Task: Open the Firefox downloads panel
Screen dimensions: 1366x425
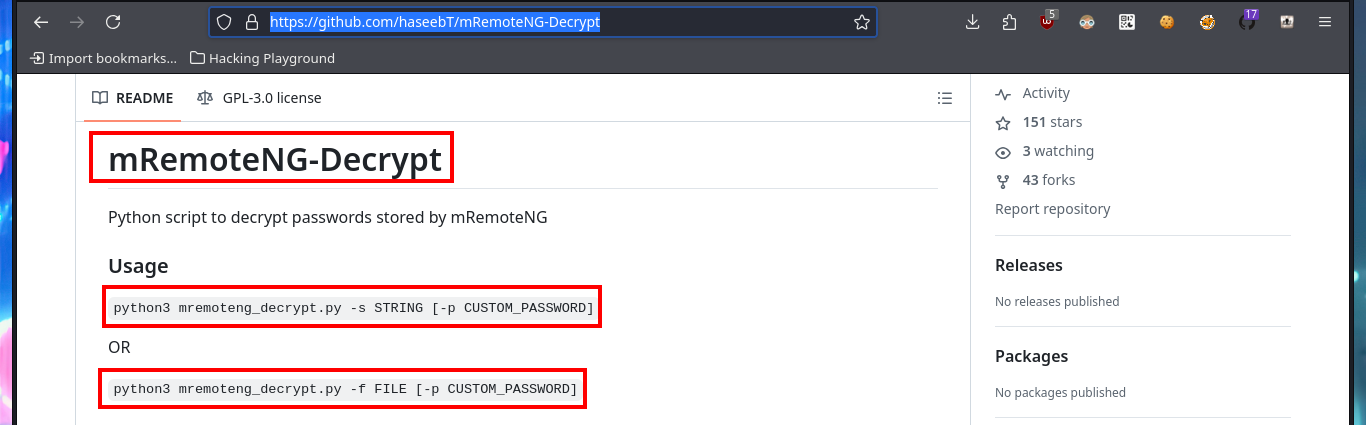Action: click(x=972, y=22)
